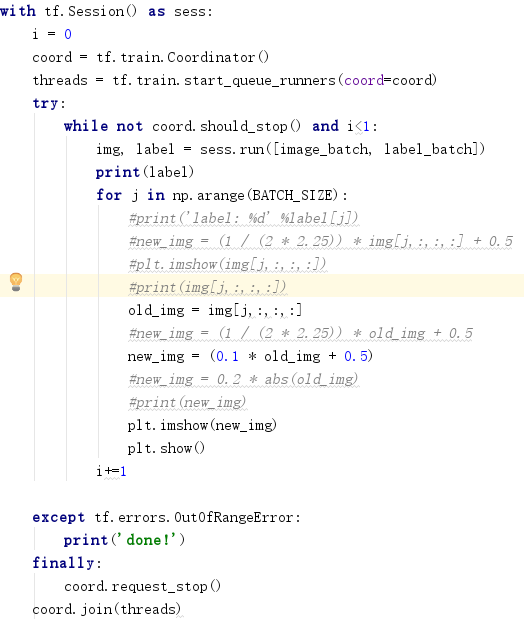Click 'except tf.errors.OutOfRangeError:' line

167,517
